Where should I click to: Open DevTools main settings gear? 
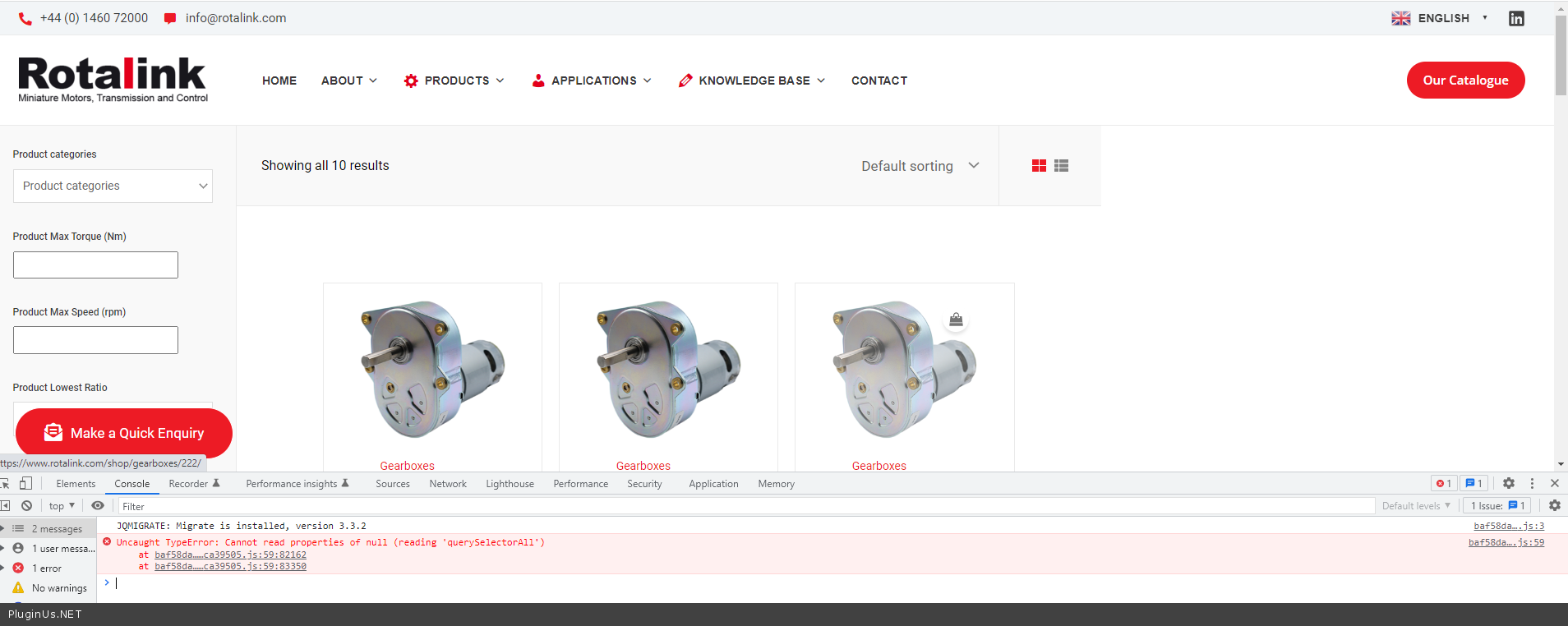(x=1509, y=484)
